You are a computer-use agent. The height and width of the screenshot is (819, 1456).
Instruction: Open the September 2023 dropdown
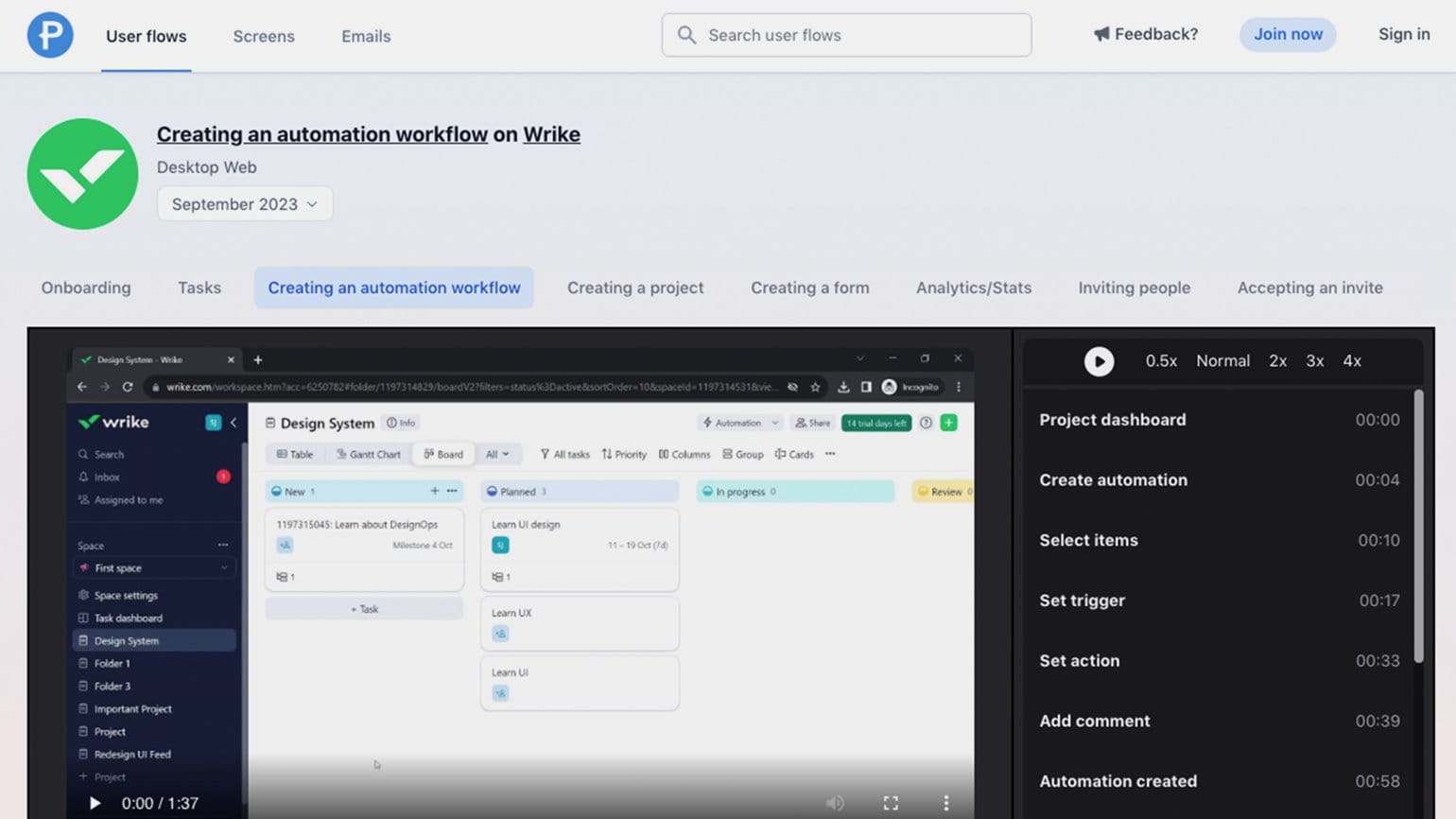point(245,204)
